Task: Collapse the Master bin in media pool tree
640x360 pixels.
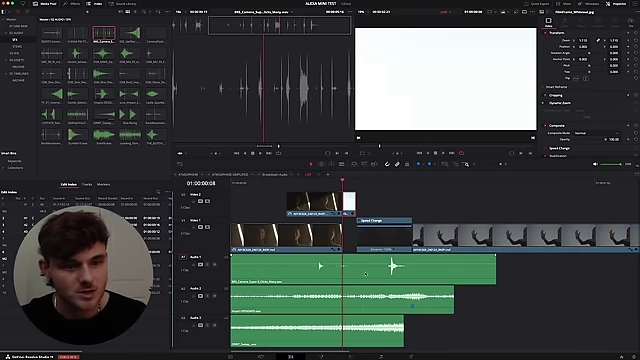Action: [3, 19]
